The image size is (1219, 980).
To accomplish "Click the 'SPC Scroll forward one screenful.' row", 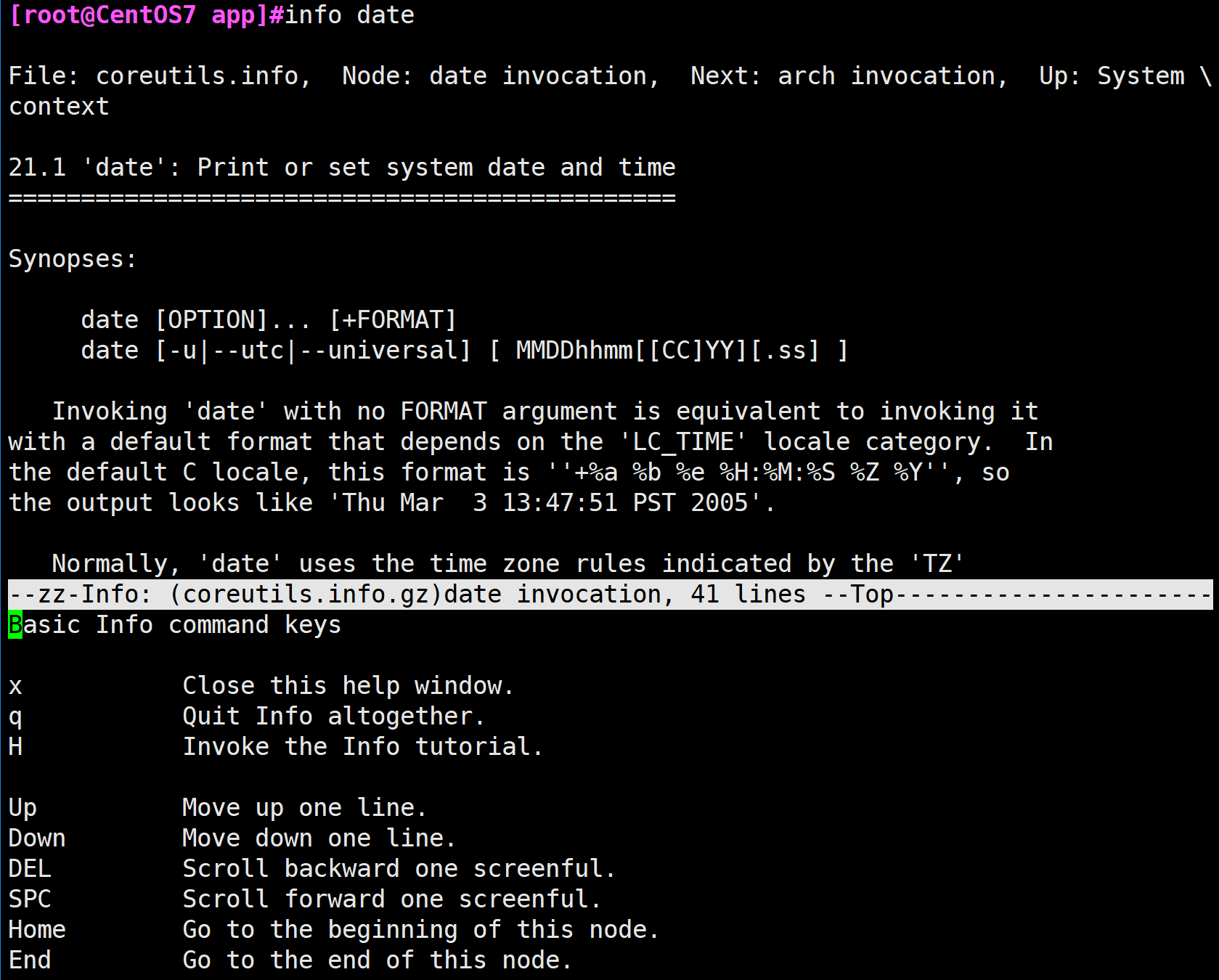I will click(305, 899).
